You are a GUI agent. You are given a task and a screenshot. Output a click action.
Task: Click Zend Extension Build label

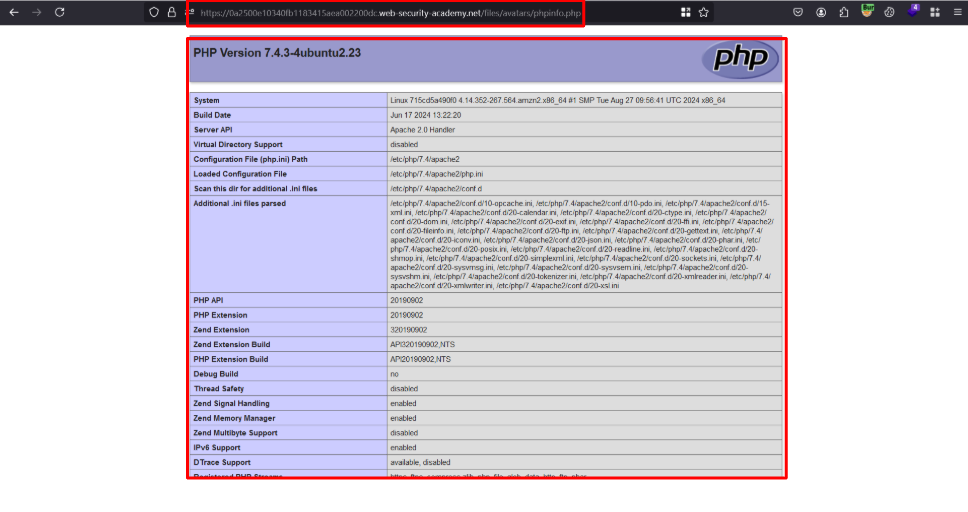coord(232,345)
